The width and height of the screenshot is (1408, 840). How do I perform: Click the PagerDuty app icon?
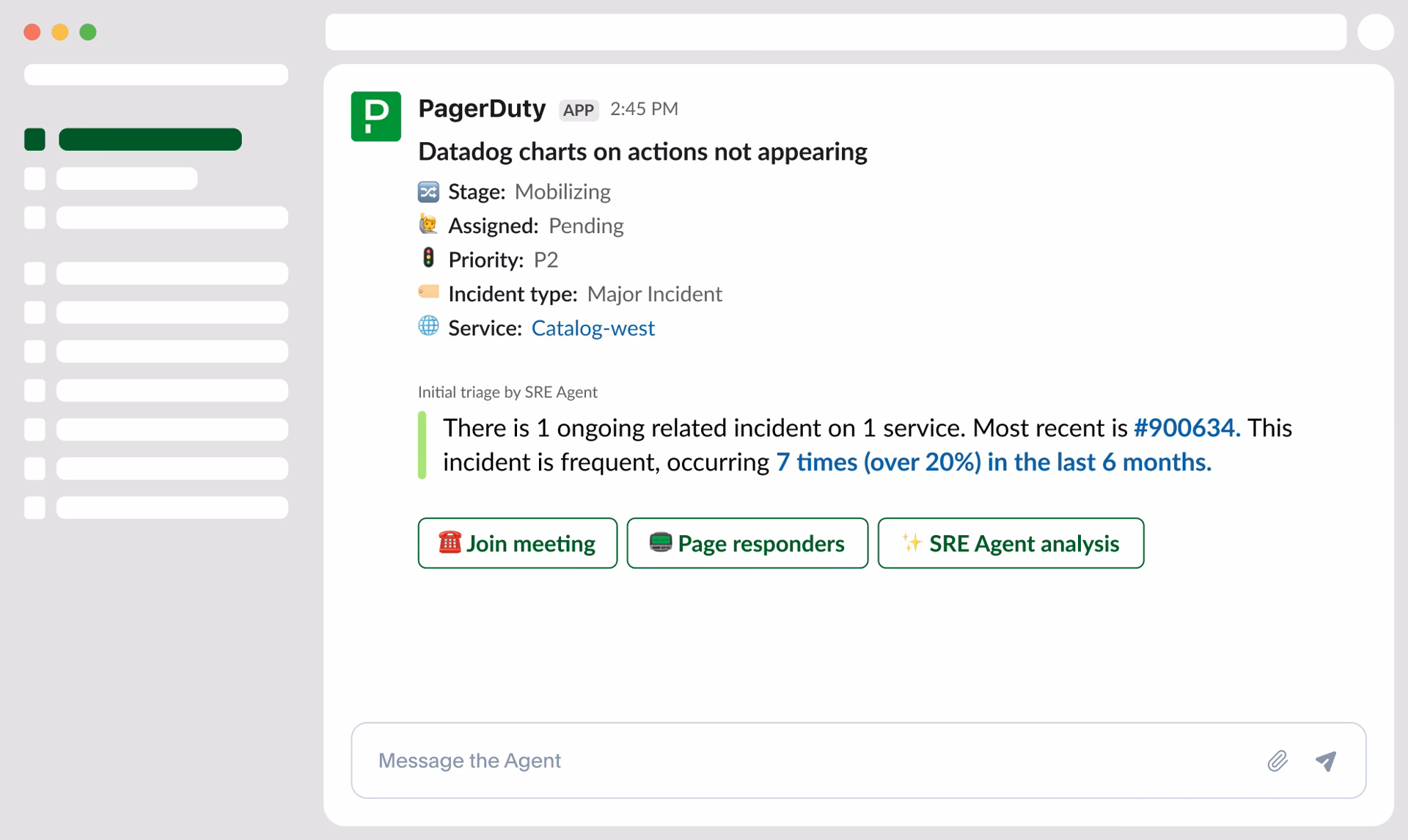click(x=375, y=116)
